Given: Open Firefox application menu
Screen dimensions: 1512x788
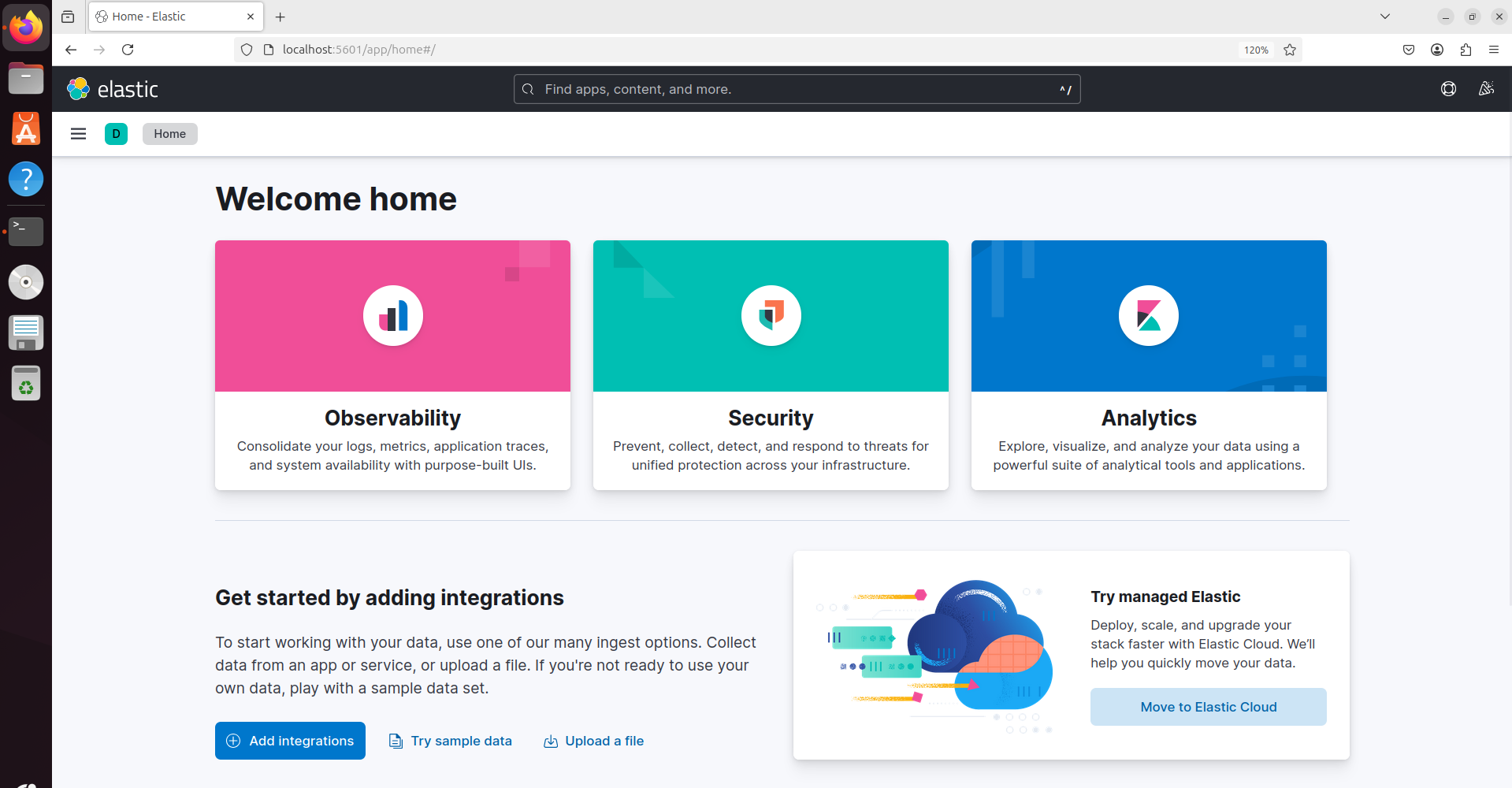Looking at the screenshot, I should (1494, 50).
